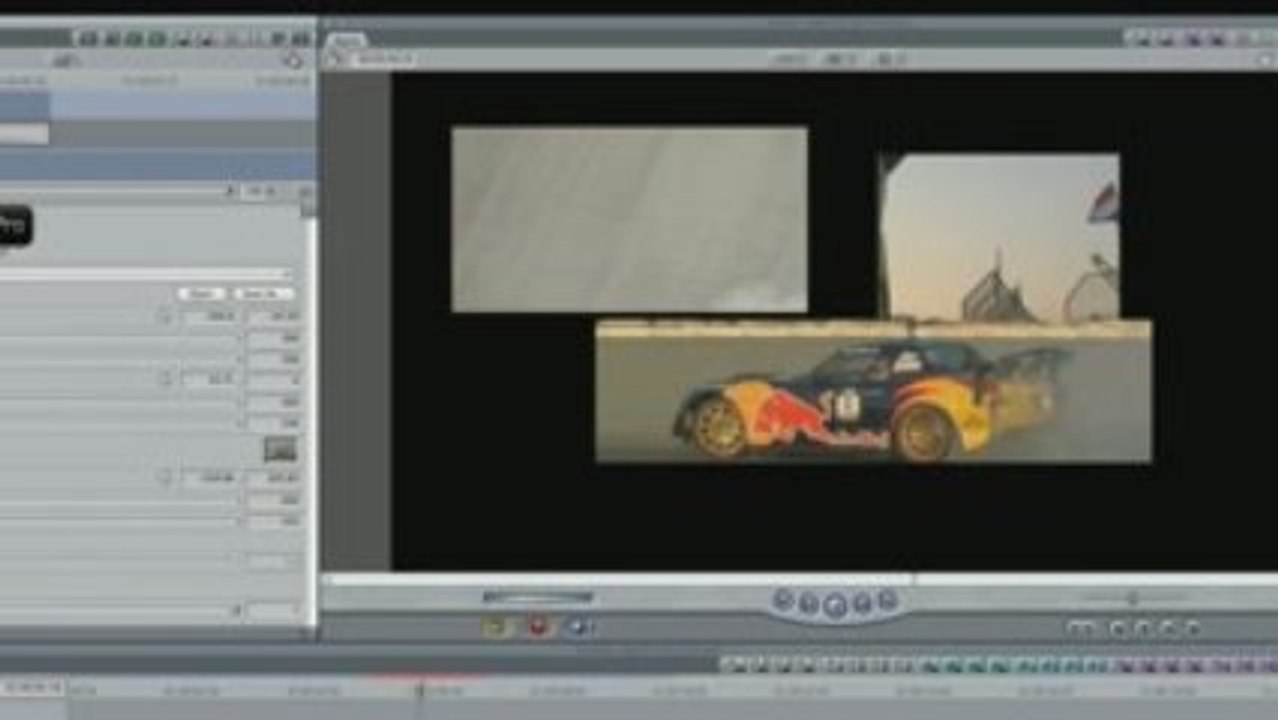Click the second of two small buttons atop parameter list
Screen dimensions: 1278x720
[262, 294]
